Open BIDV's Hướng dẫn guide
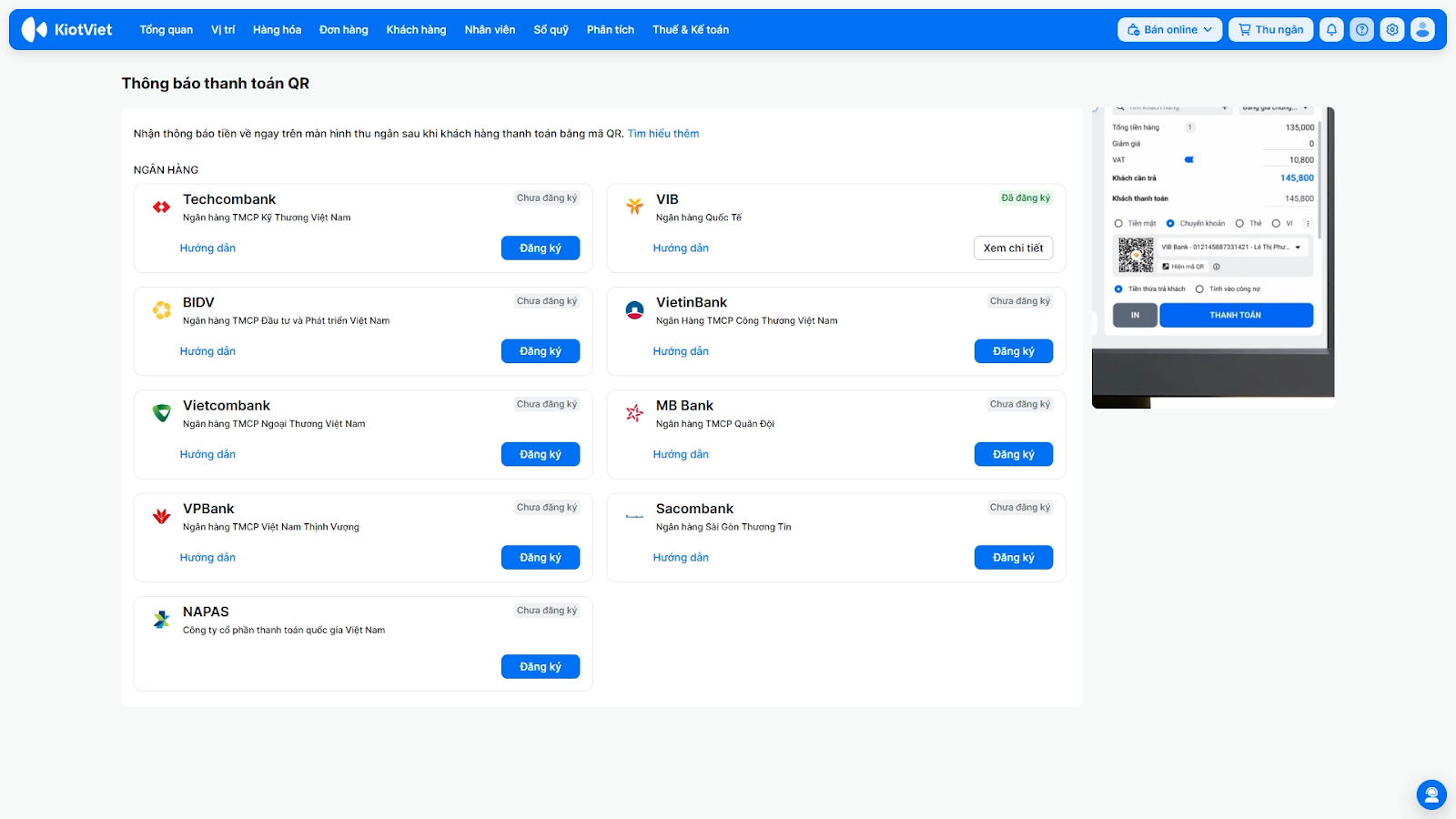Screen dimensions: 1456x819 coord(207,351)
